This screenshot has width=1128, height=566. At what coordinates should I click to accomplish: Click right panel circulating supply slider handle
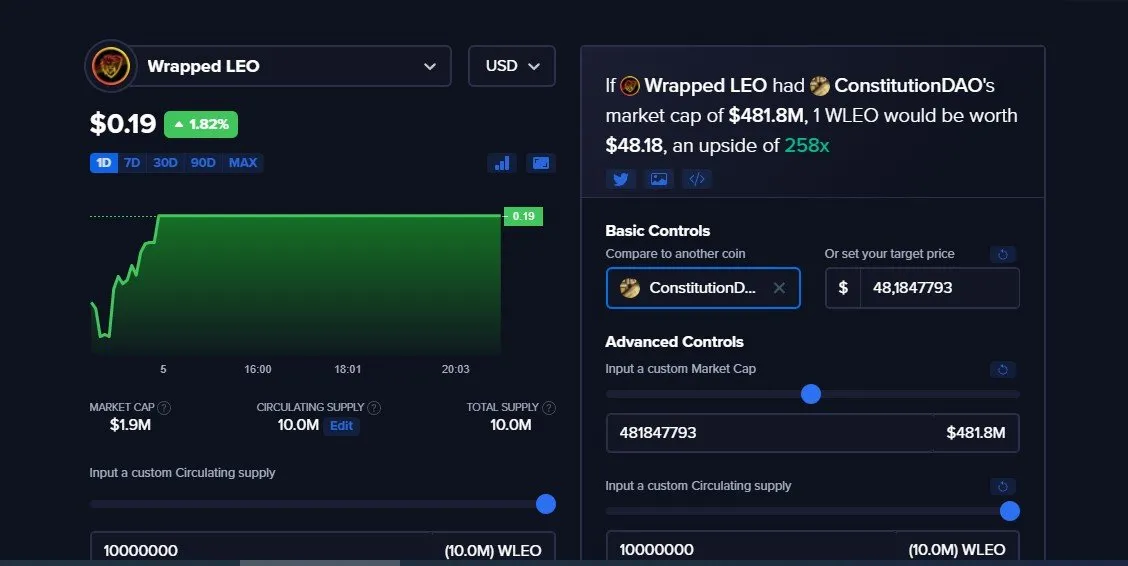pyautogui.click(x=1010, y=511)
